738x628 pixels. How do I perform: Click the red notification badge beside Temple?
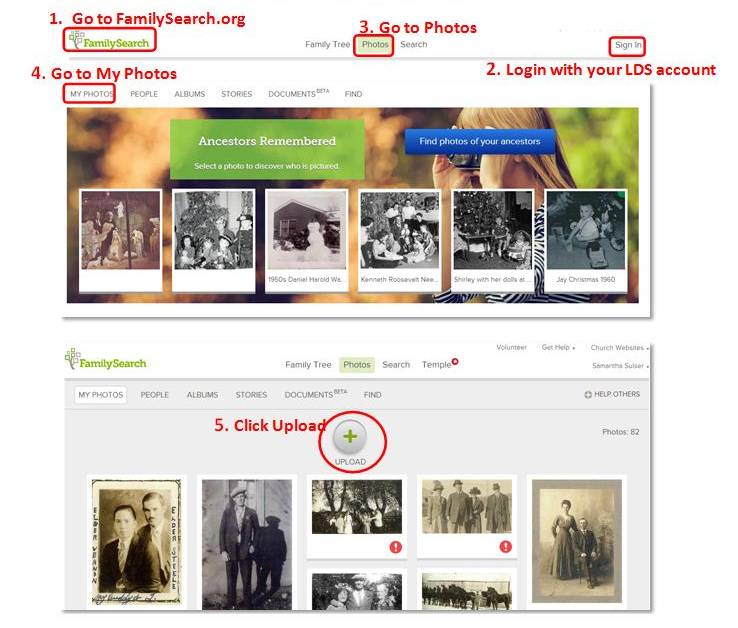[x=455, y=362]
